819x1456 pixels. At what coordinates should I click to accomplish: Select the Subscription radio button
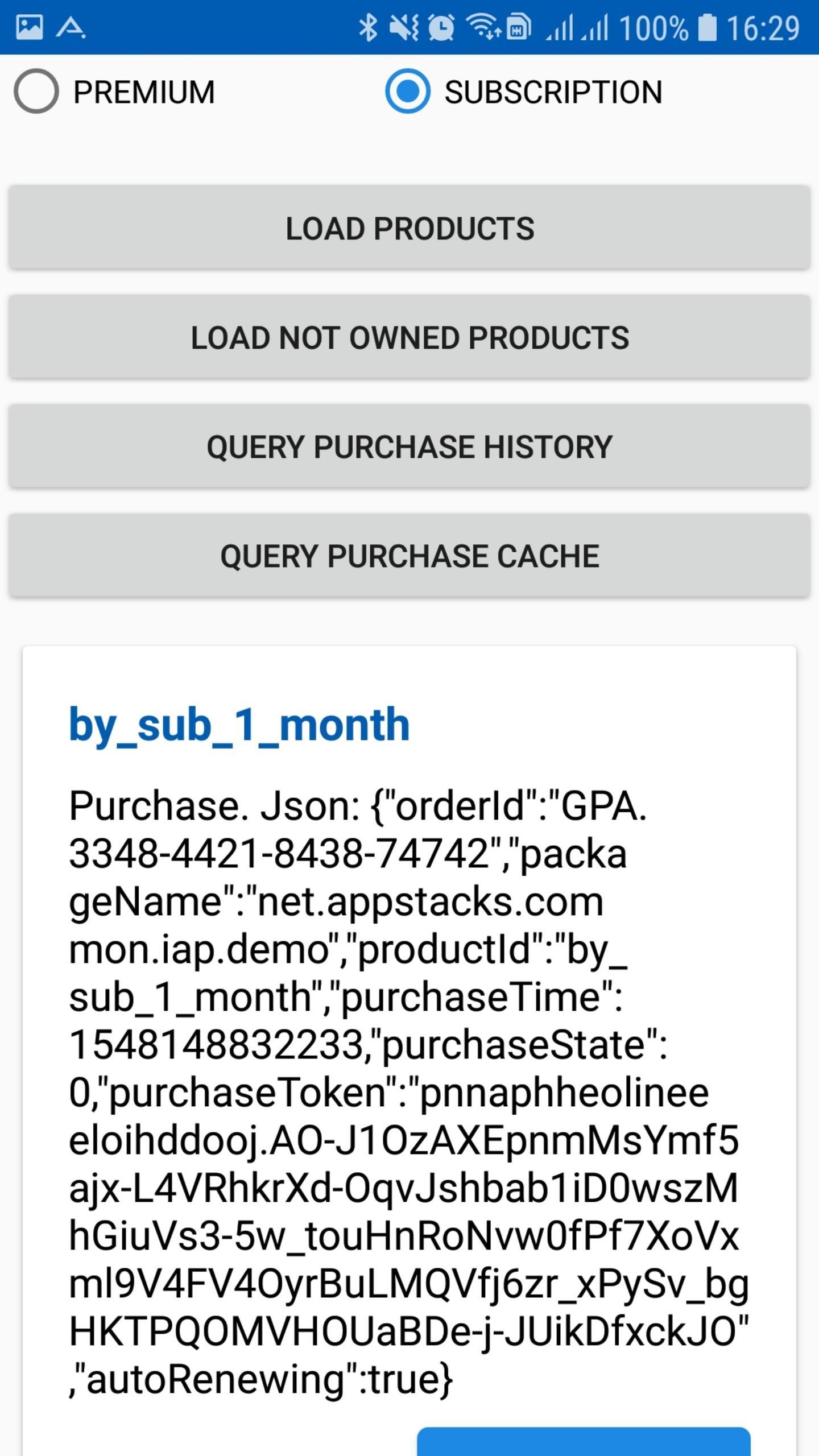pos(407,92)
